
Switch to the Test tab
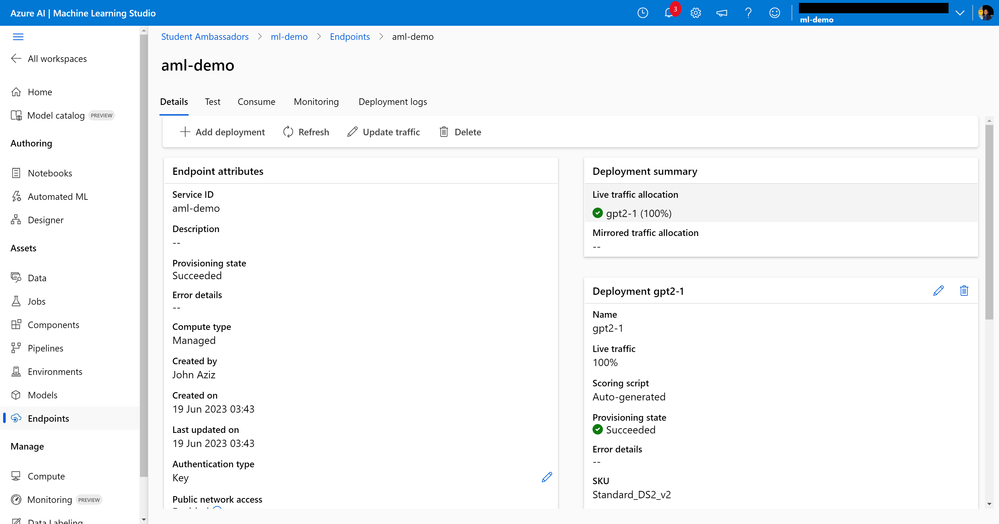tap(212, 101)
